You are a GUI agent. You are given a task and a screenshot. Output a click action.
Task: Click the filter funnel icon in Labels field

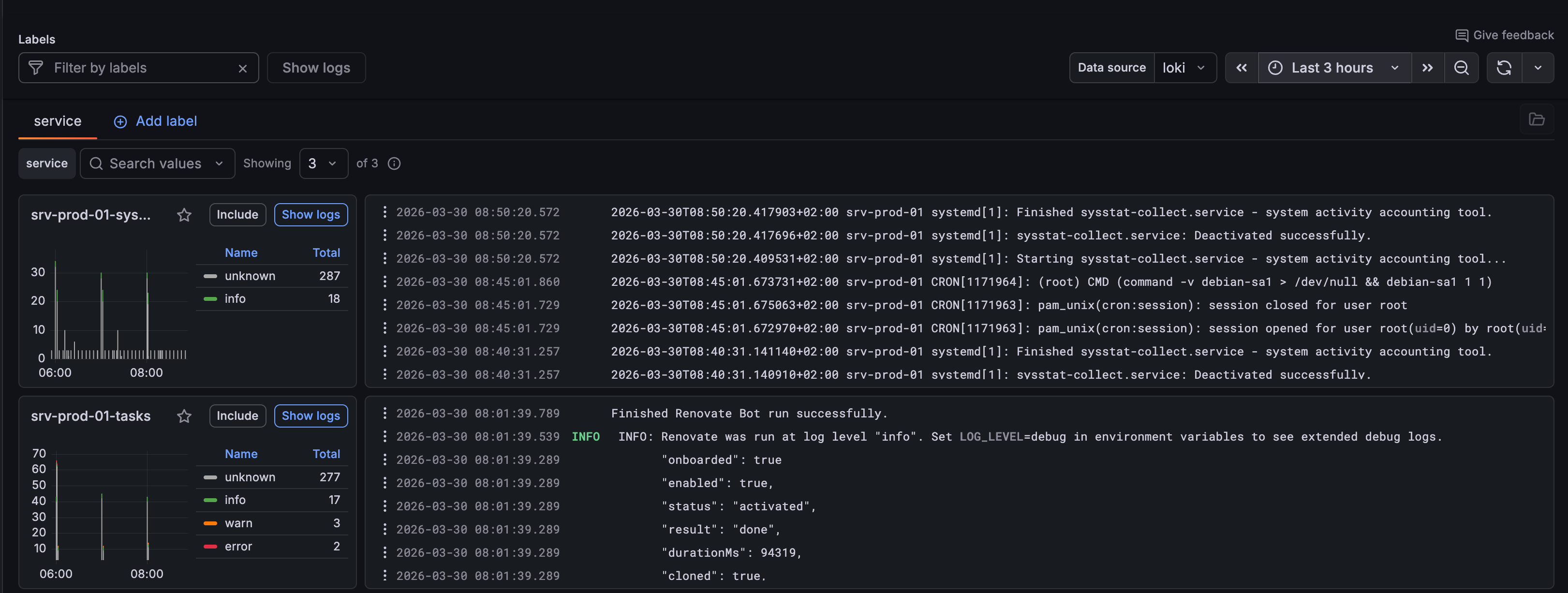pyautogui.click(x=36, y=68)
